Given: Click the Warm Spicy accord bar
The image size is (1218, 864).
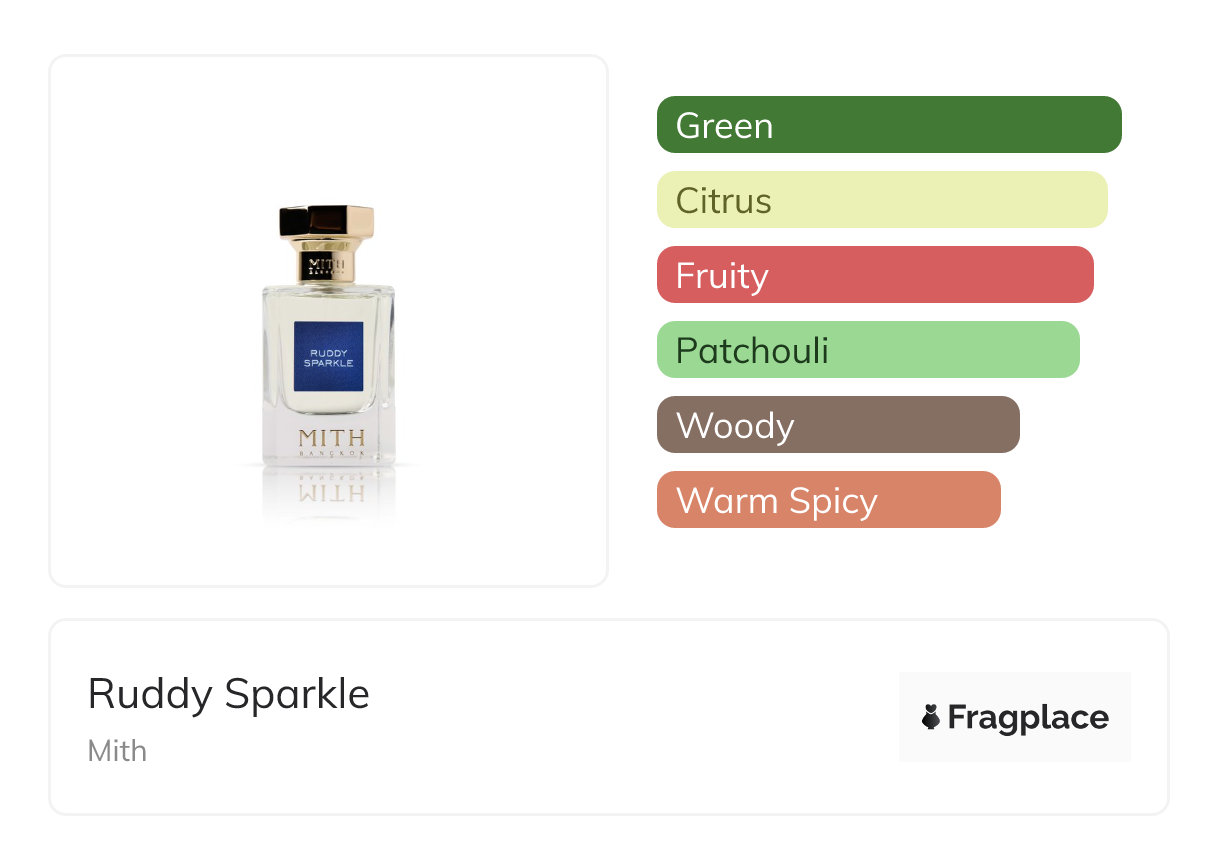Looking at the screenshot, I should (x=828, y=500).
